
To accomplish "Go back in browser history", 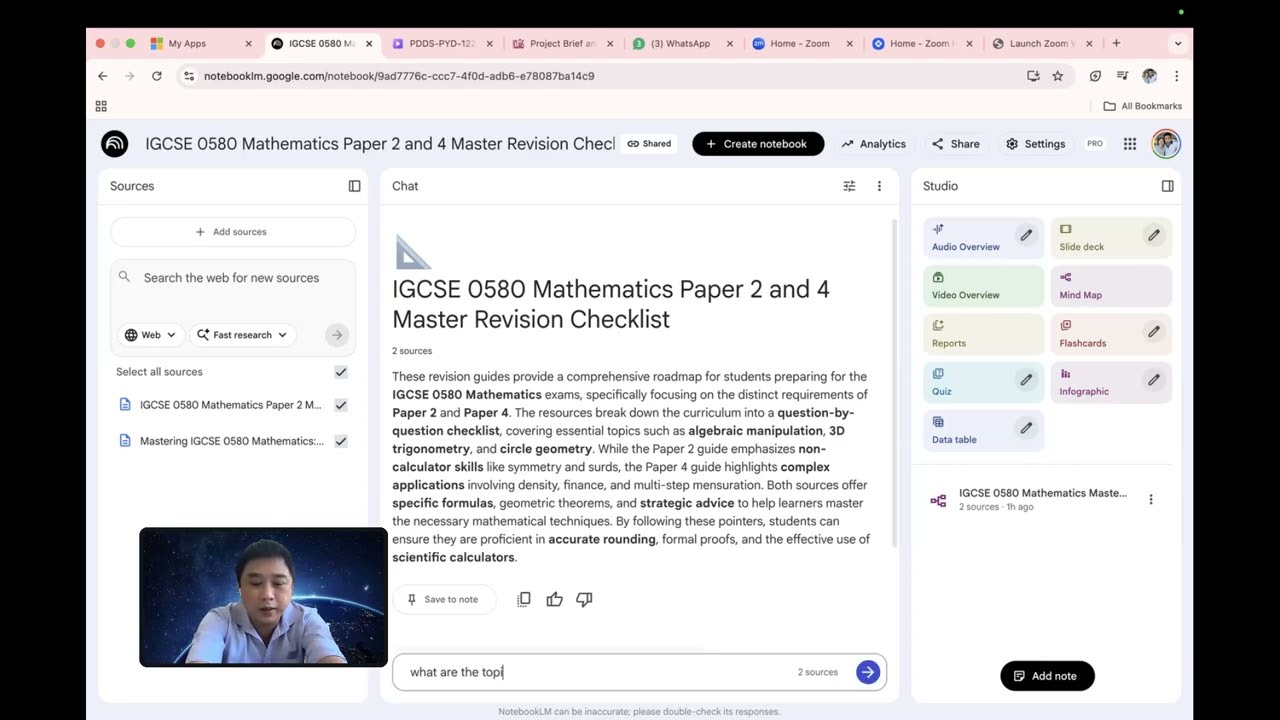I will click(102, 76).
